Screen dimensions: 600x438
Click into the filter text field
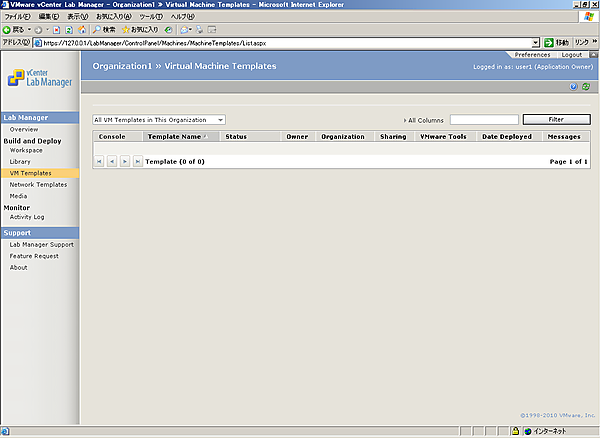(x=484, y=119)
